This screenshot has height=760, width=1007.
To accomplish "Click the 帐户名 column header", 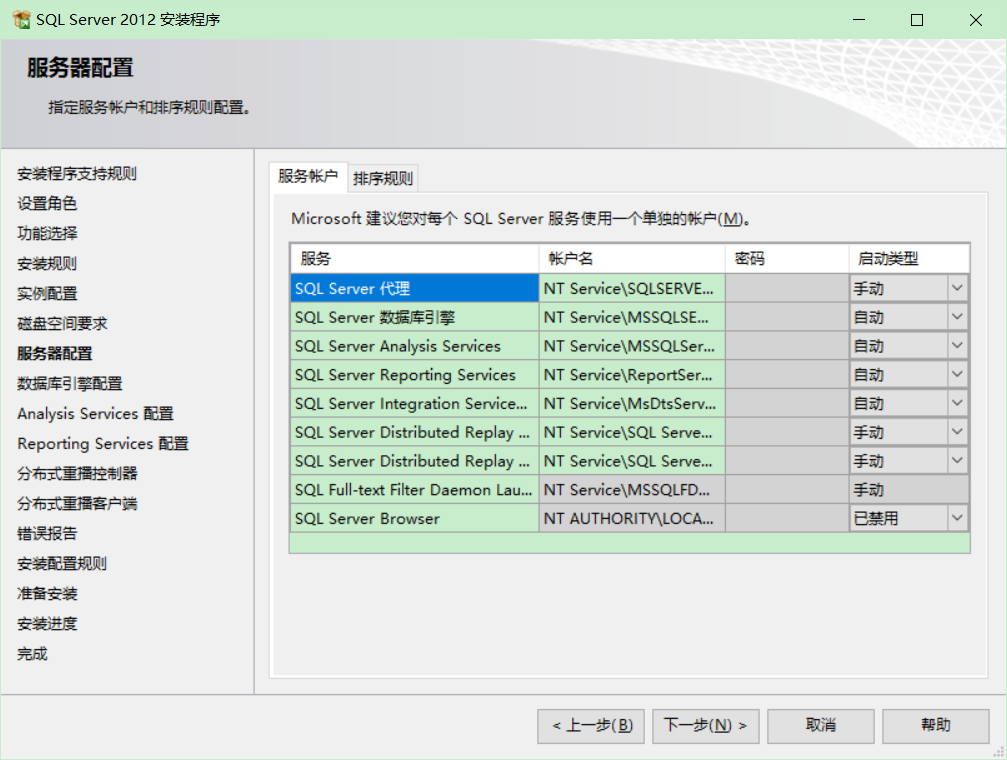I will click(632, 259).
